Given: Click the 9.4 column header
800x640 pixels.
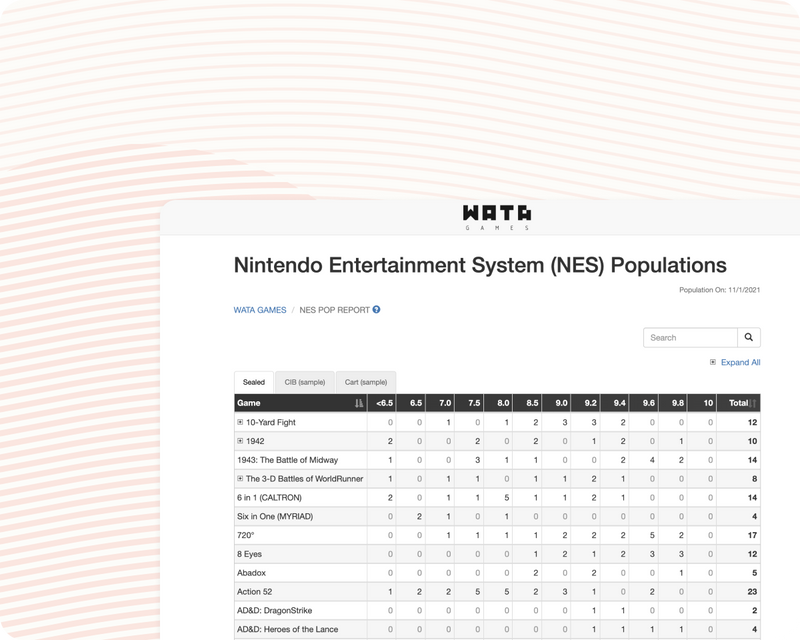Looking at the screenshot, I should (614, 403).
